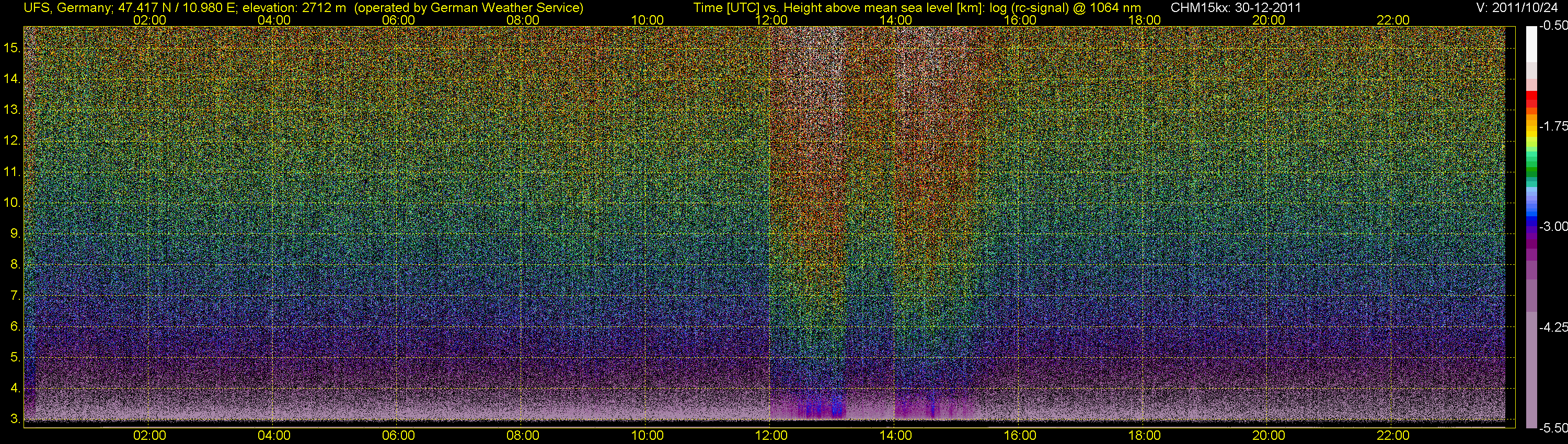Click the height axis label '5.'

(x=15, y=358)
